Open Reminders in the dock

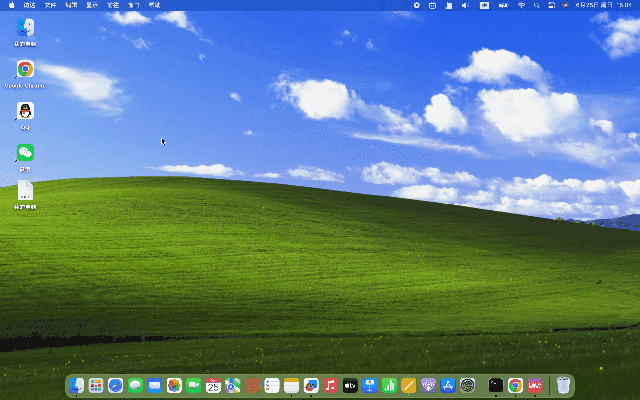(272, 385)
